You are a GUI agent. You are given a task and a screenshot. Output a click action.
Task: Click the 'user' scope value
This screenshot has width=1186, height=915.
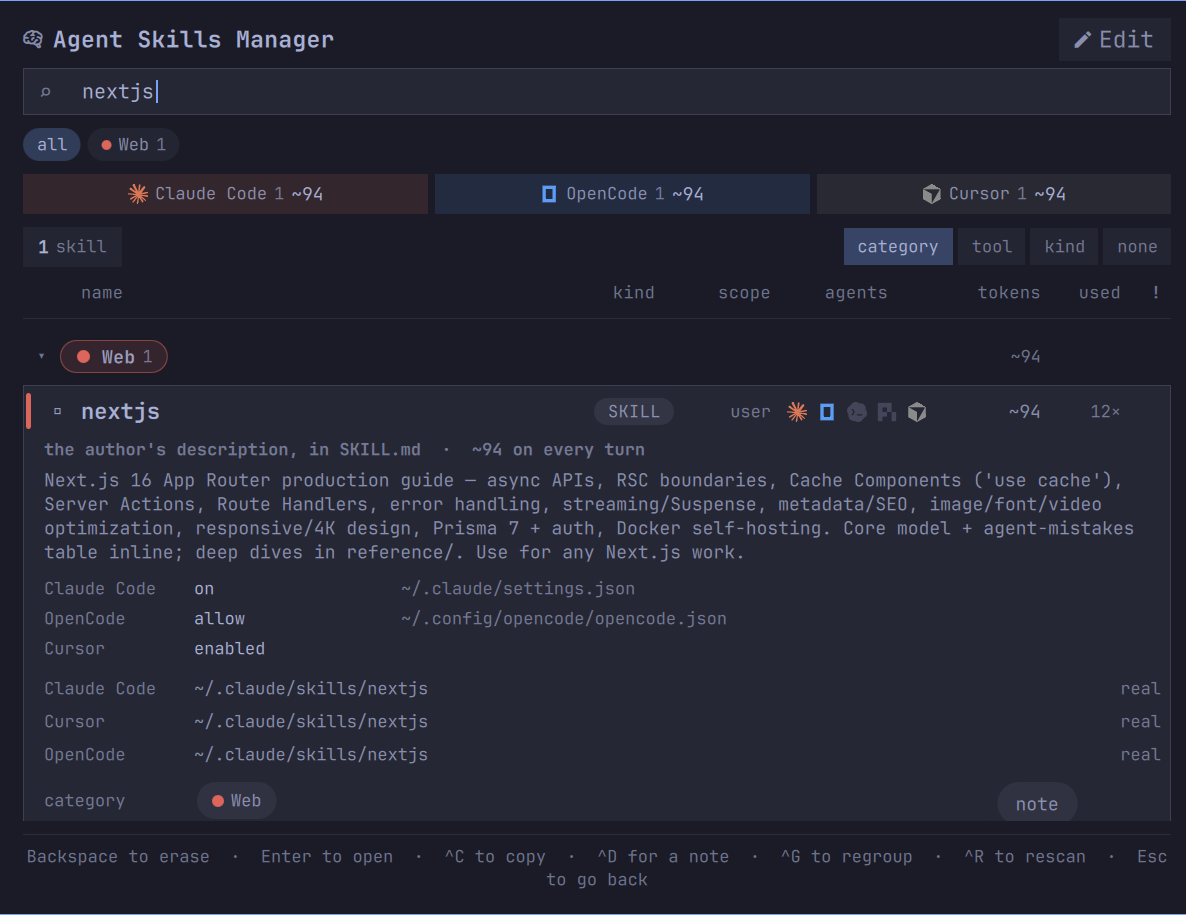click(x=750, y=412)
